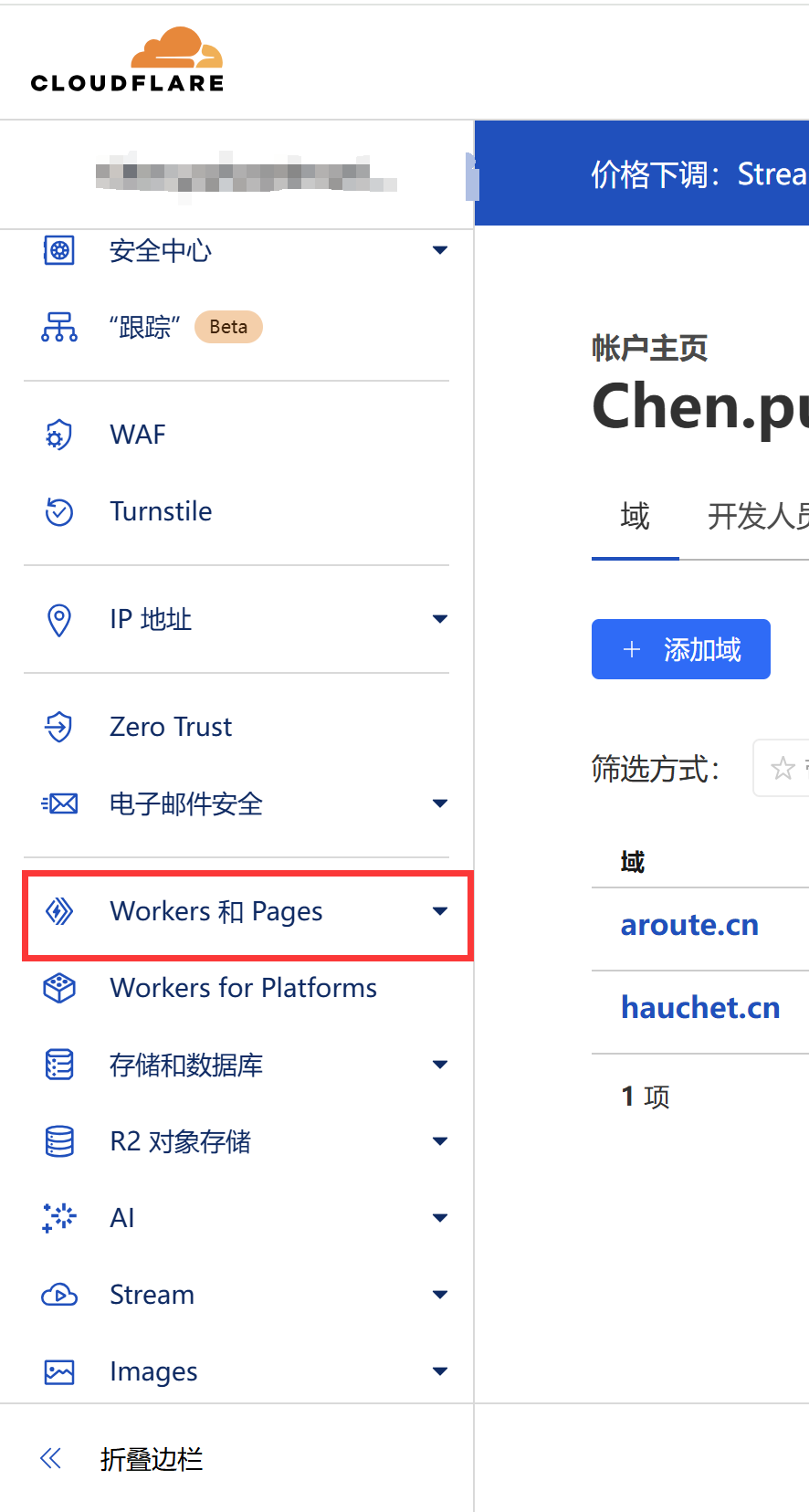This screenshot has height=1512, width=809.
Task: Click the Turnstile icon
Action: point(59,511)
